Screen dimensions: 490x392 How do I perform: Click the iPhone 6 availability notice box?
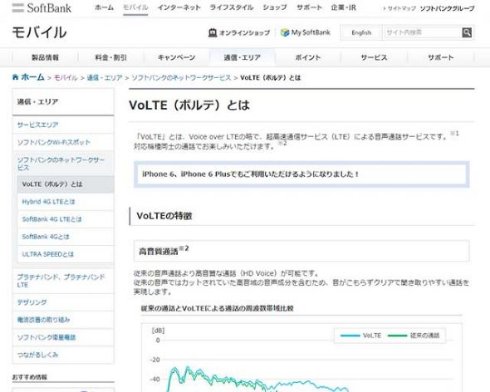coord(302,174)
